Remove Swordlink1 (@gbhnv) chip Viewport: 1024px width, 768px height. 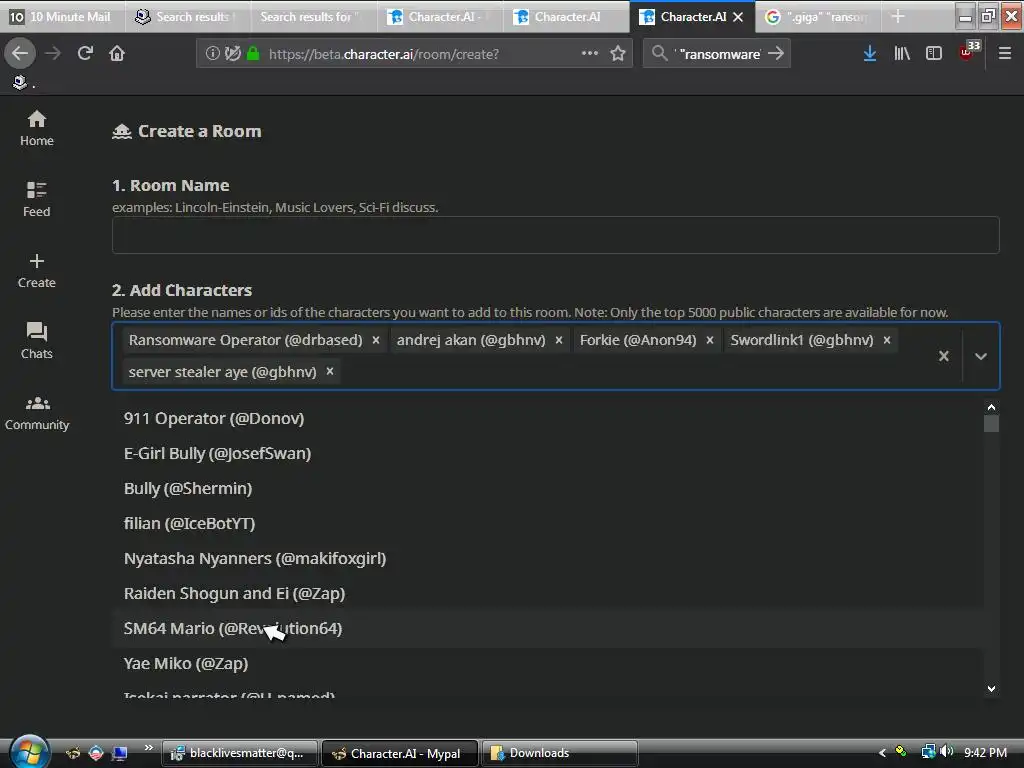[887, 340]
